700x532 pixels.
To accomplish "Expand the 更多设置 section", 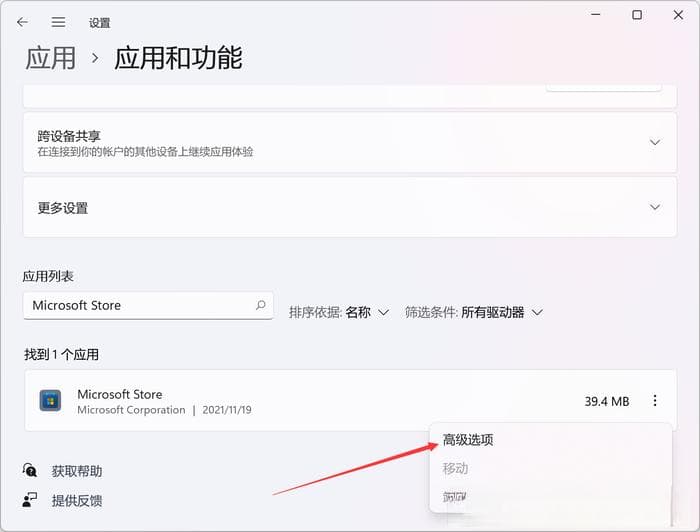I will point(654,207).
